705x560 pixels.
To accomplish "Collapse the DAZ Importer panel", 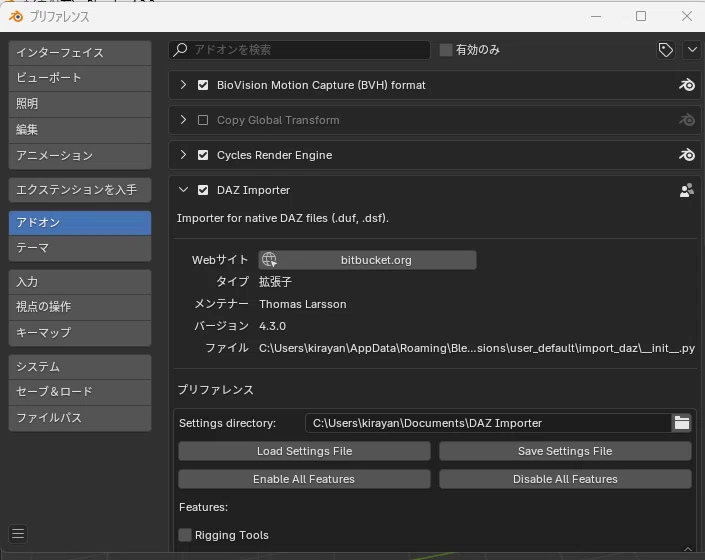I will pos(183,190).
